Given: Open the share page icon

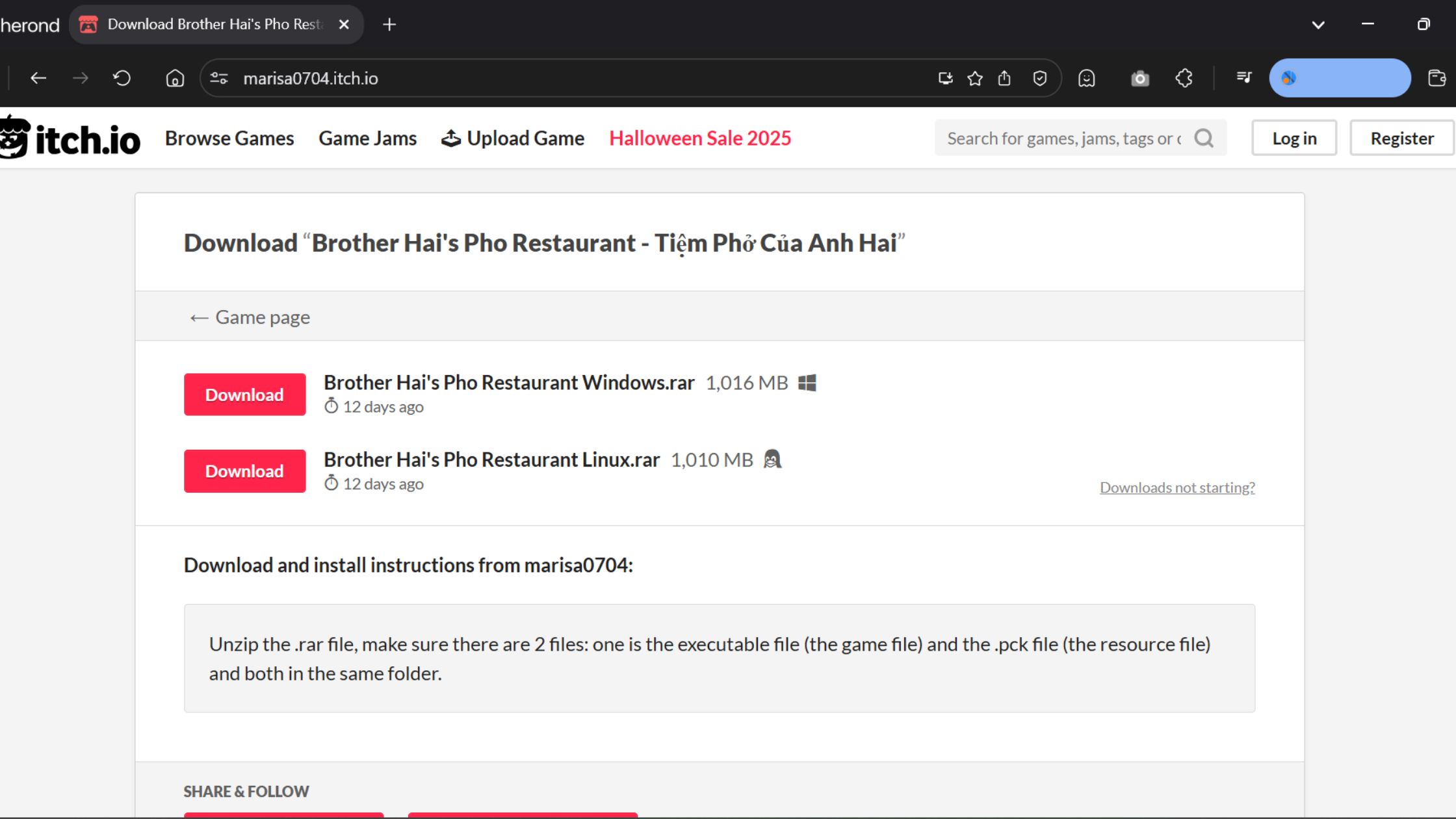Looking at the screenshot, I should pos(1005,77).
